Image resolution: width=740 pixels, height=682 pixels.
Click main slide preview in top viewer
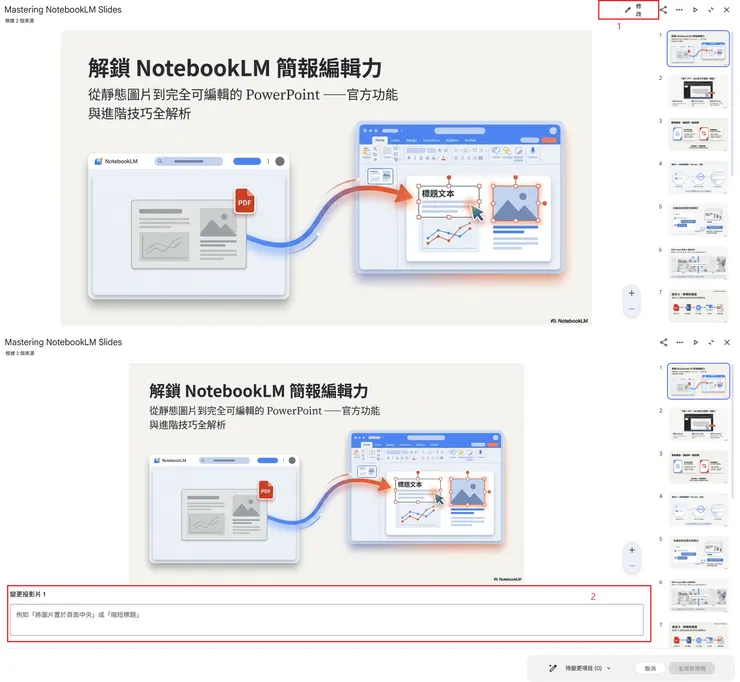[x=326, y=178]
